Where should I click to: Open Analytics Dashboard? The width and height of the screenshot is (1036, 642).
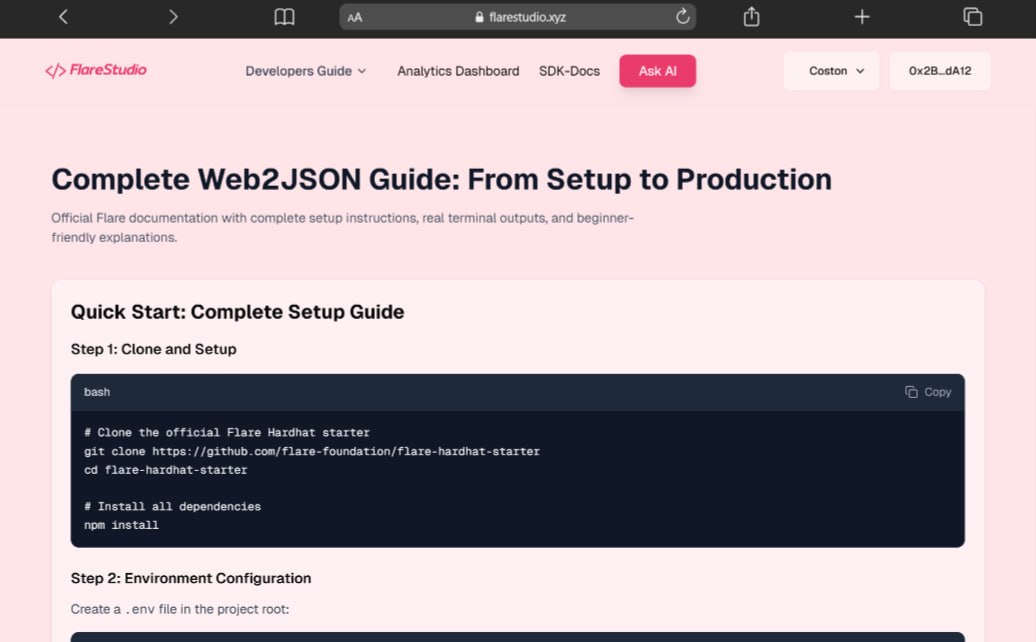tap(458, 71)
